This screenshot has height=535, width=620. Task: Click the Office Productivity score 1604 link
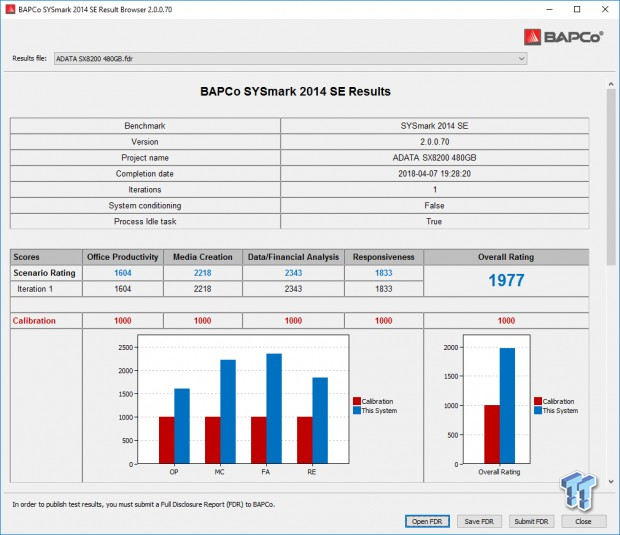(120, 272)
